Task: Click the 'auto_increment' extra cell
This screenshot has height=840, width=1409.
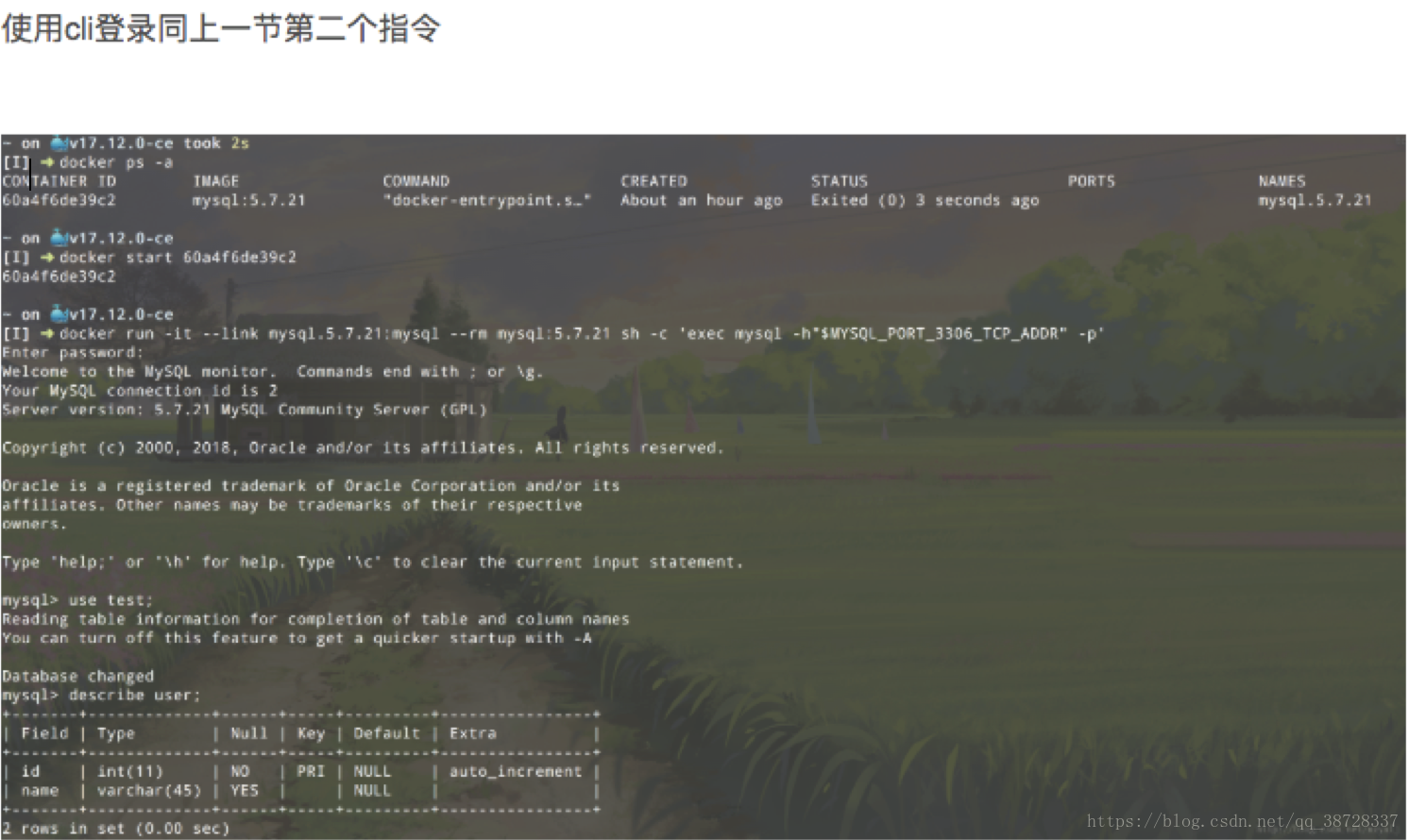Action: coord(516,771)
